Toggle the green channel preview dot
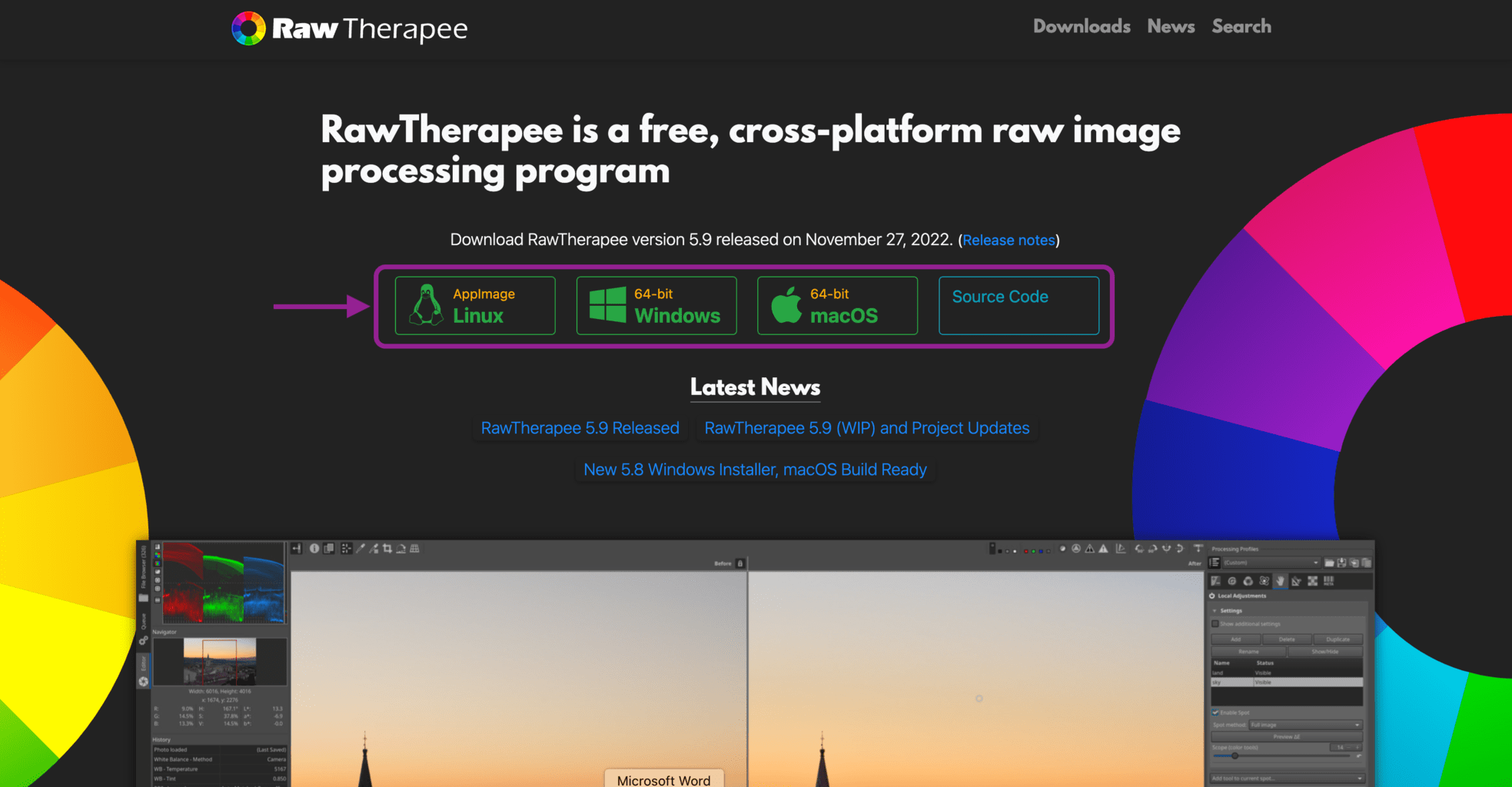This screenshot has width=1512, height=787. pos(1034,551)
